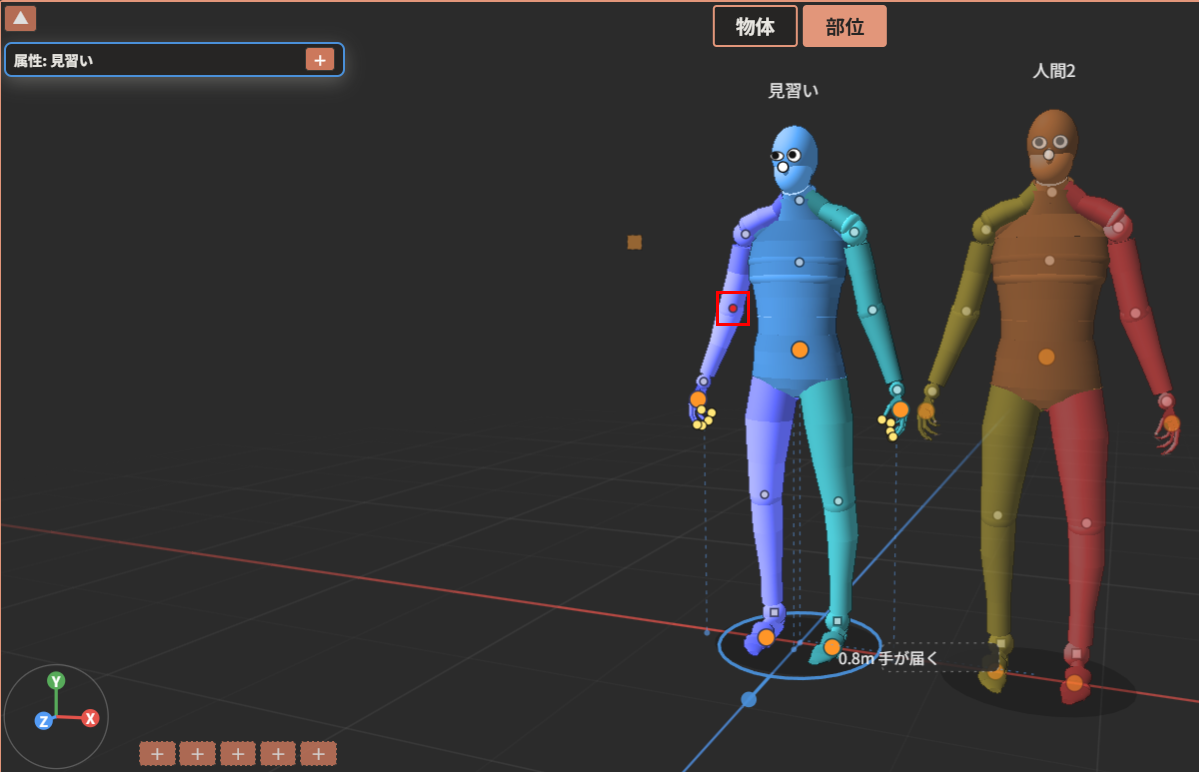Select the orange hand marker on 見習い's teal arm
This screenshot has height=772, width=1199.
click(x=901, y=410)
